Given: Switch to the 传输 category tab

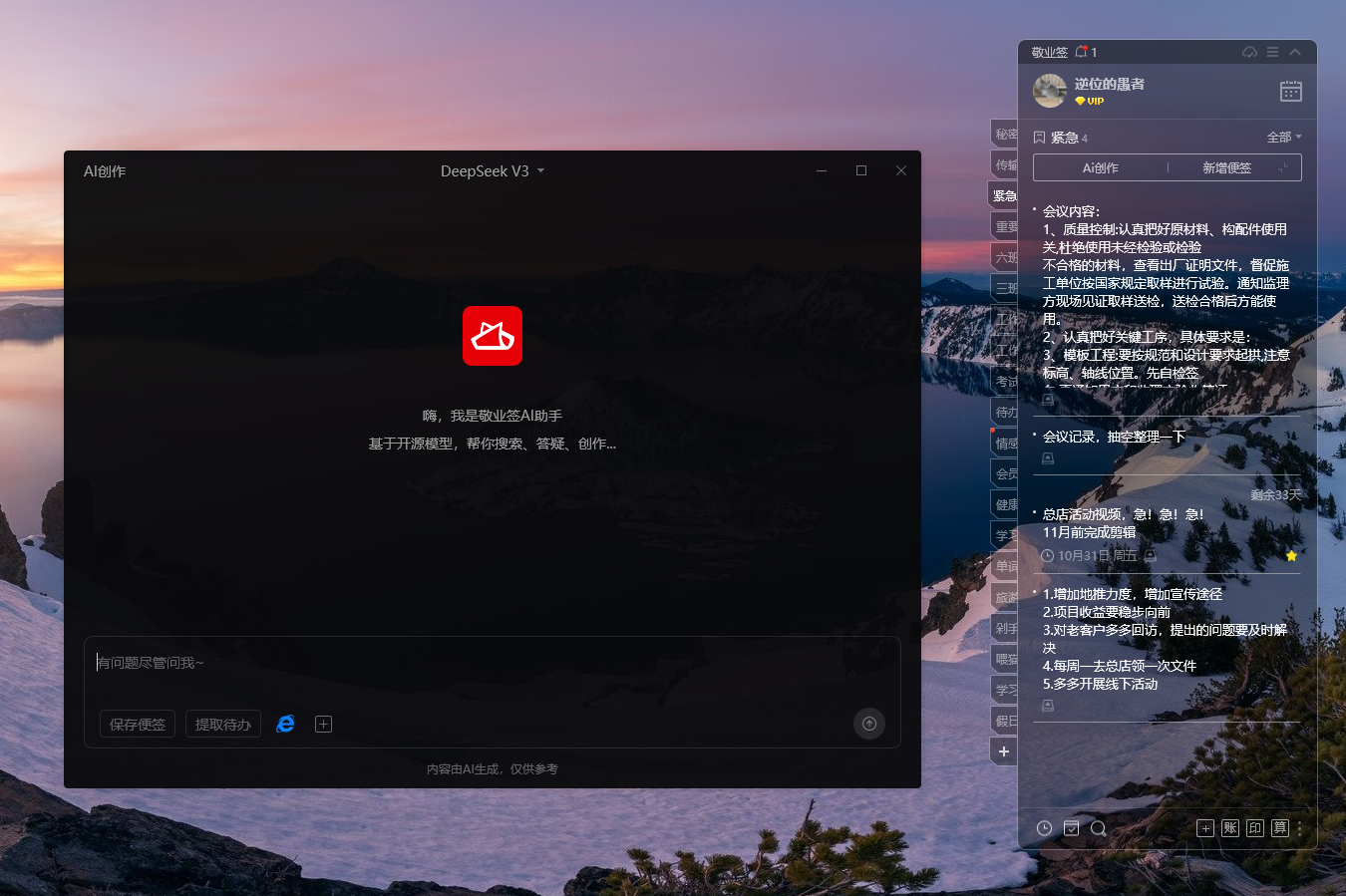Looking at the screenshot, I should [x=1005, y=165].
